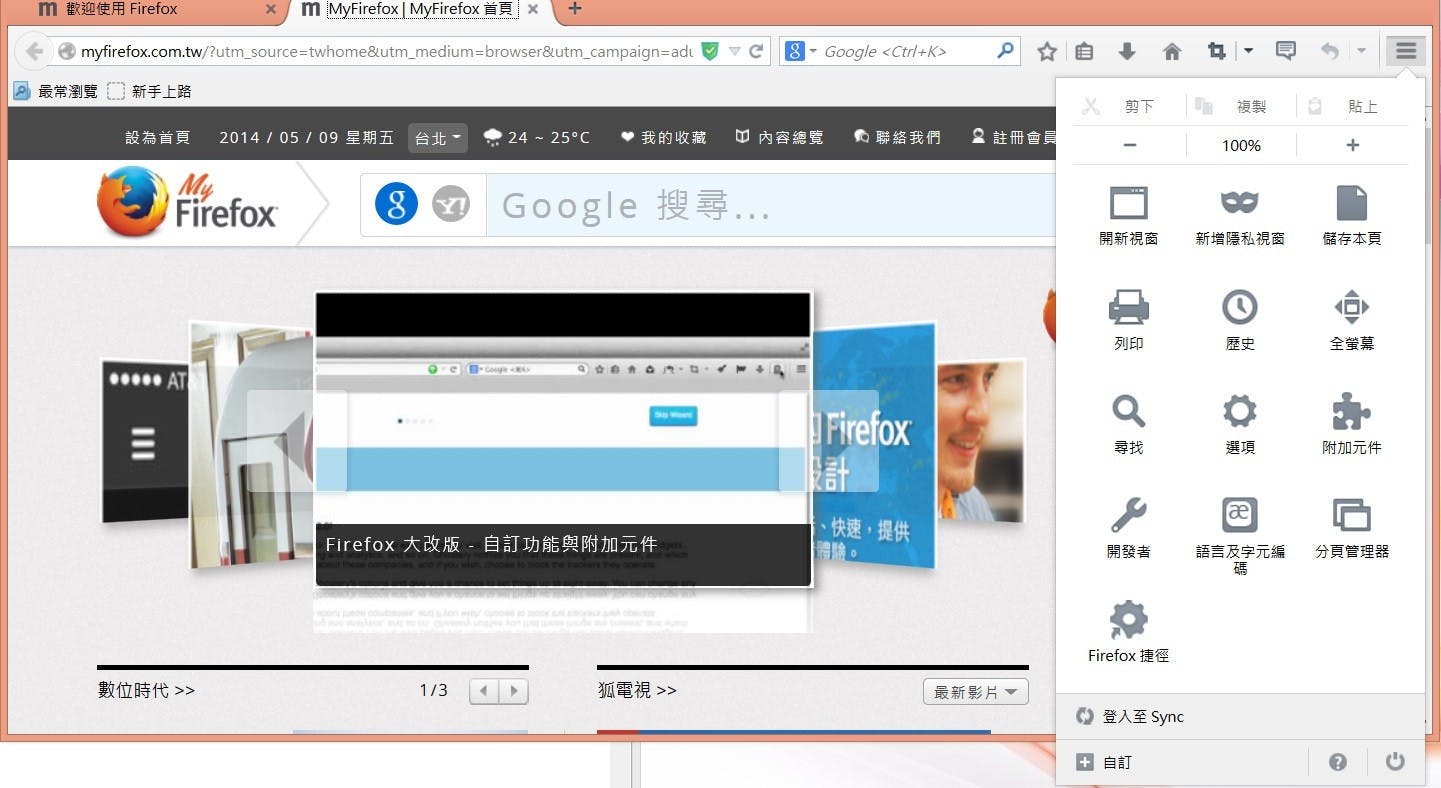
Task: Show bookmarks list icon in toolbar
Action: [1084, 51]
